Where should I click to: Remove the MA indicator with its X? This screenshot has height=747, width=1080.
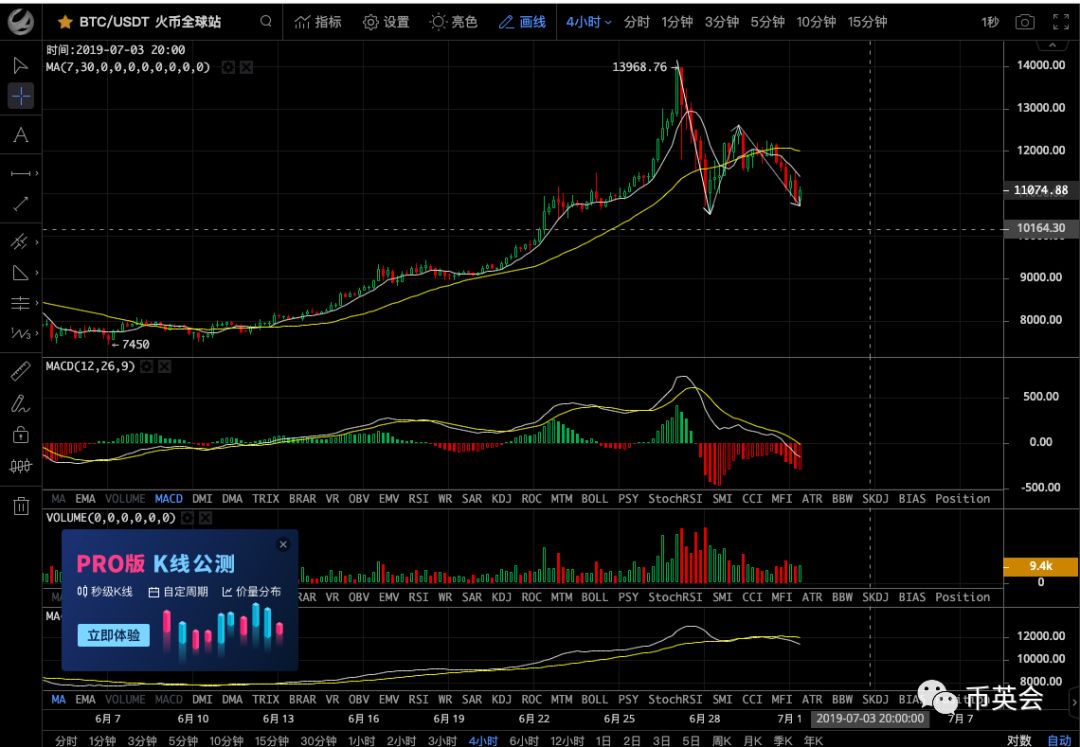pos(246,67)
